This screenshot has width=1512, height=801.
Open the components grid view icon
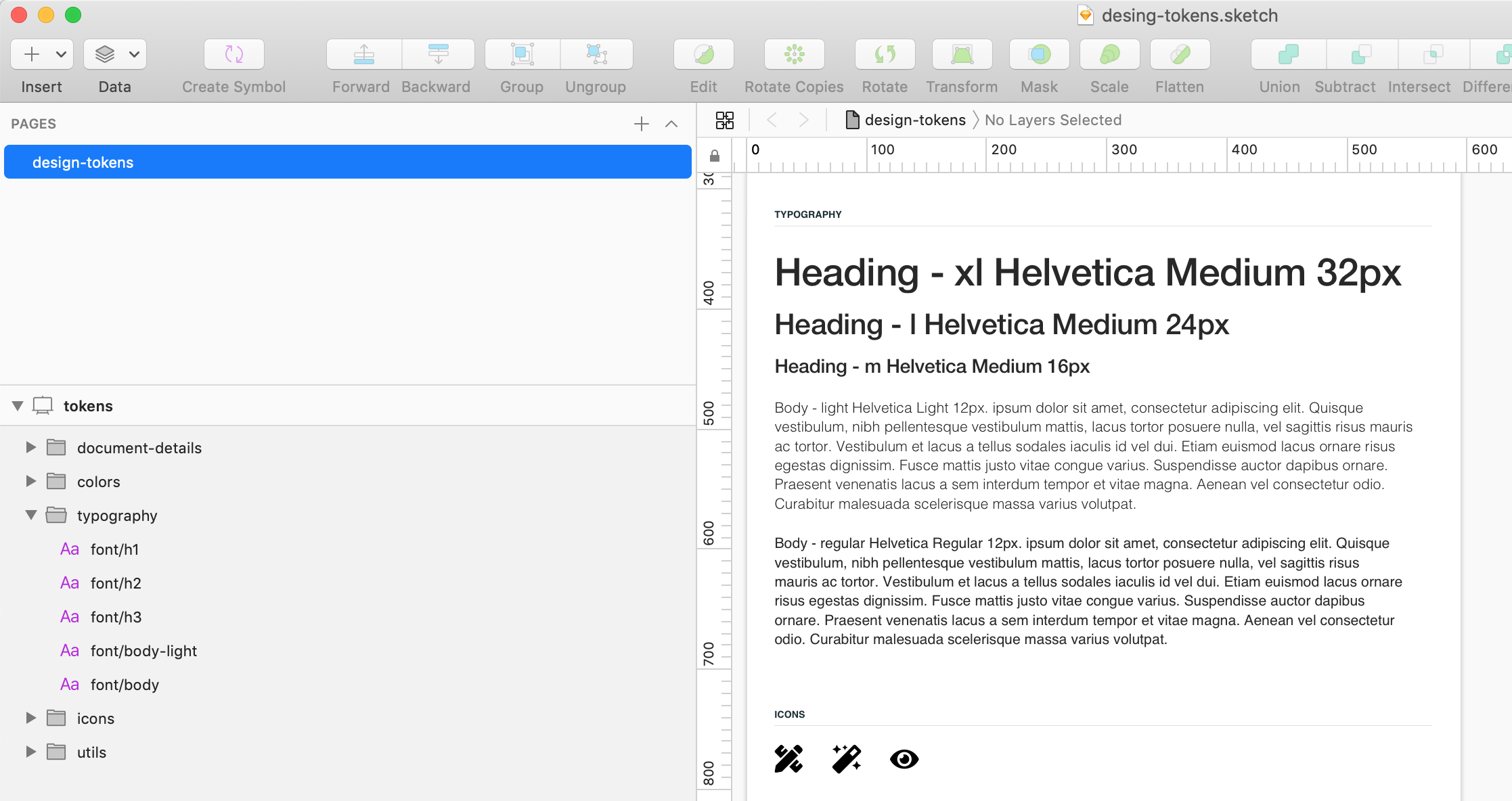[x=724, y=120]
